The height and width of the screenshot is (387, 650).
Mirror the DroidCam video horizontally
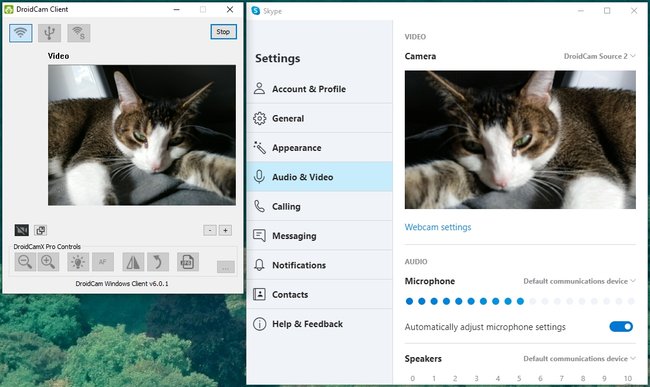(x=133, y=262)
